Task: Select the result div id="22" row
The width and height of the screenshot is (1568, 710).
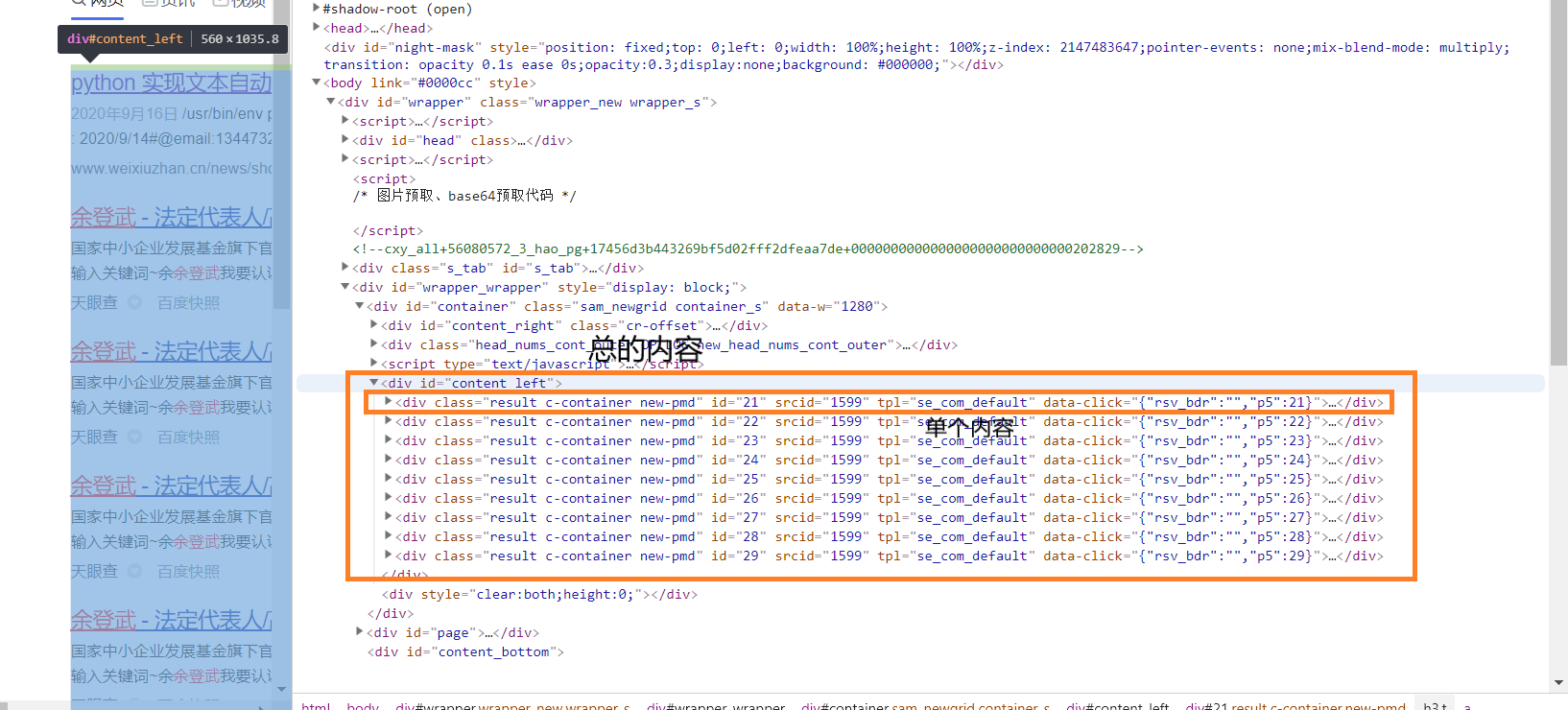Action: coord(890,422)
